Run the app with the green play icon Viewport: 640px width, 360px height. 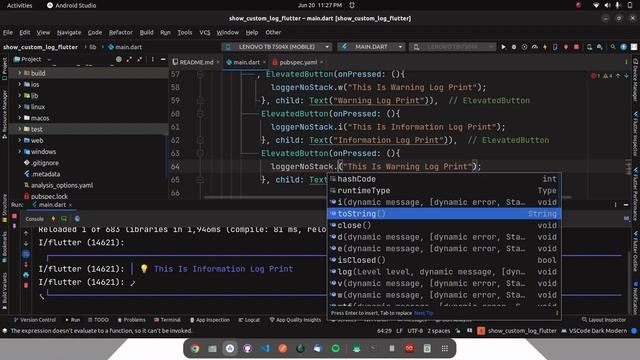pyautogui.click(x=503, y=47)
